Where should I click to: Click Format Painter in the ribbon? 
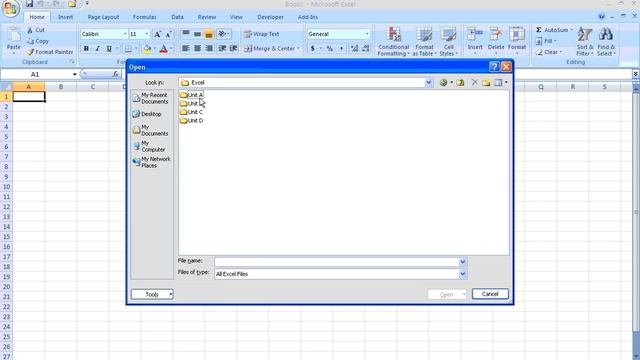[x=50, y=52]
